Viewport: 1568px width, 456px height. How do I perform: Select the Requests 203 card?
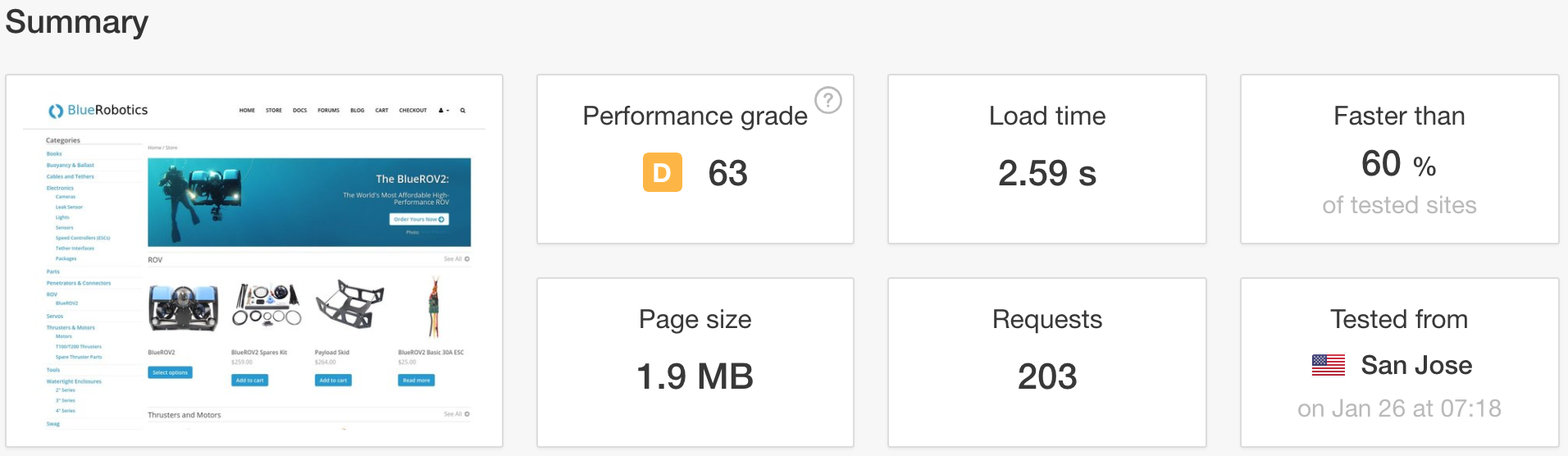(1046, 363)
